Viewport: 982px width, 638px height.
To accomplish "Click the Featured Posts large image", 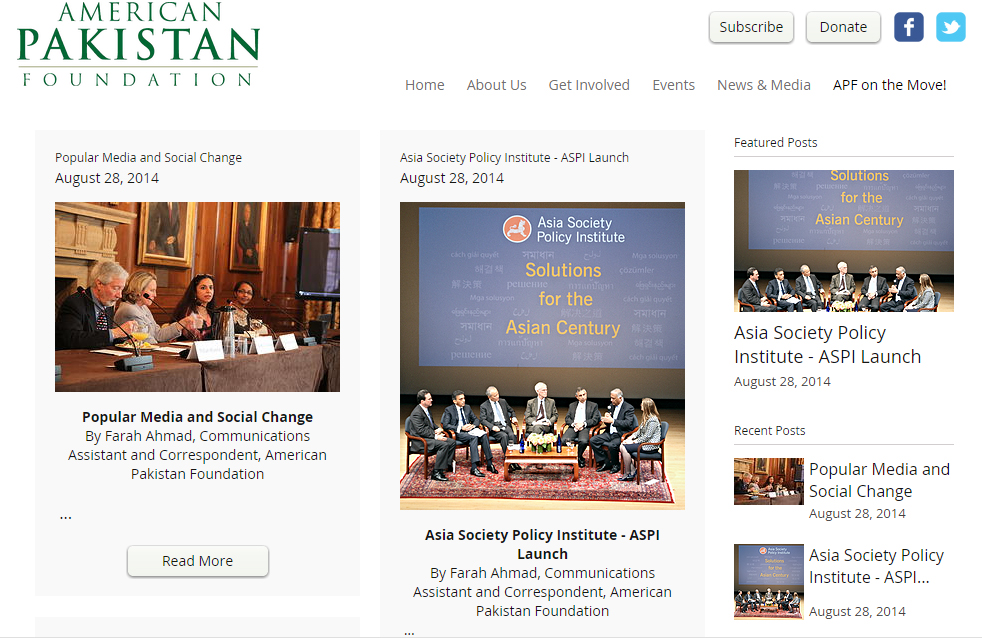I will click(844, 240).
